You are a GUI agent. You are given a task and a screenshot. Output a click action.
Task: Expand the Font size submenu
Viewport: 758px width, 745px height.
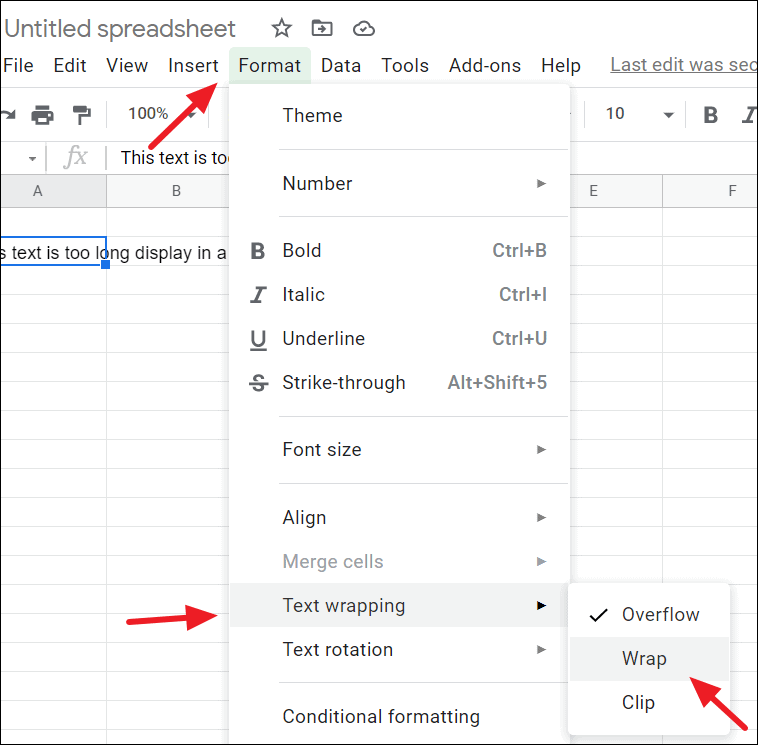pyautogui.click(x=399, y=450)
